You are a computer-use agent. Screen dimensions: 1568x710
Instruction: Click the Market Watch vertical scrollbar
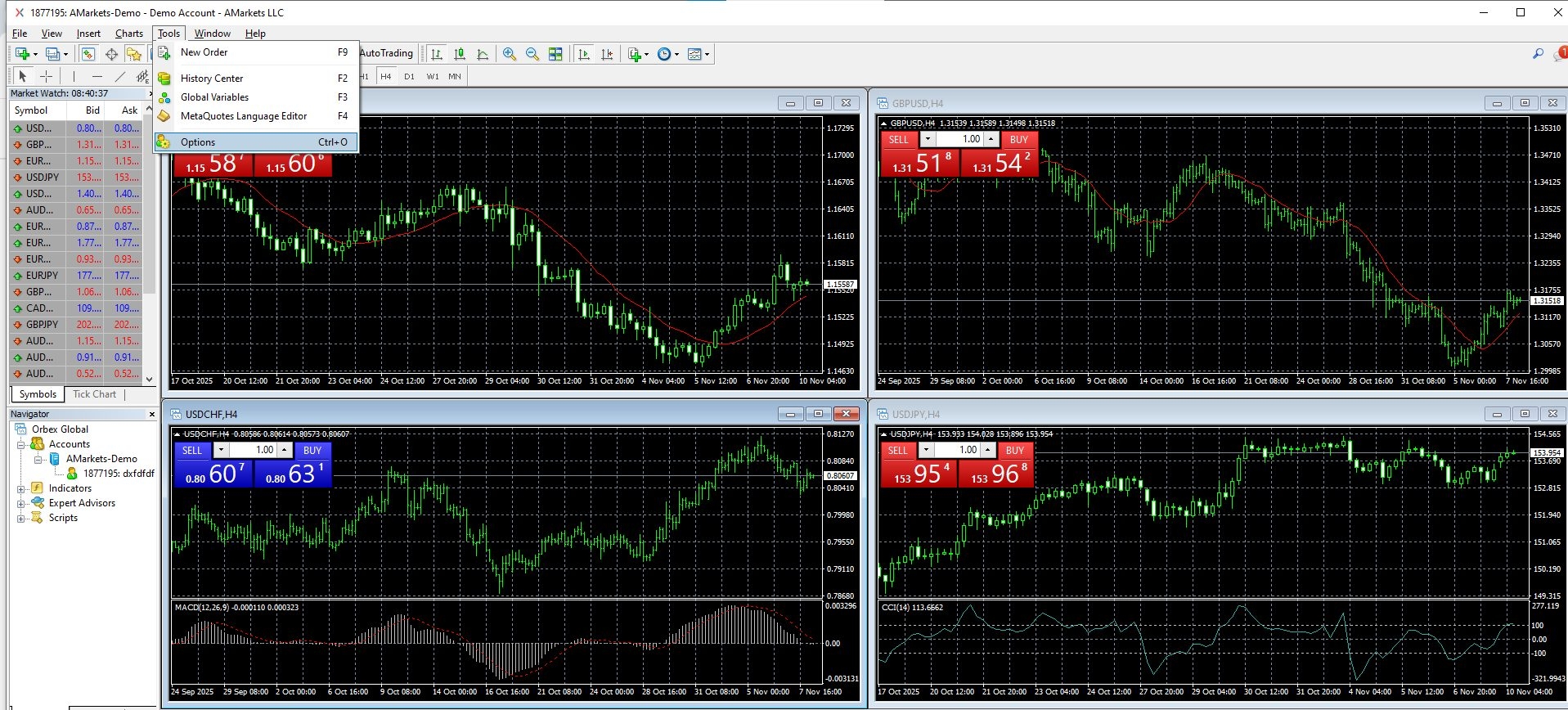pos(149,245)
